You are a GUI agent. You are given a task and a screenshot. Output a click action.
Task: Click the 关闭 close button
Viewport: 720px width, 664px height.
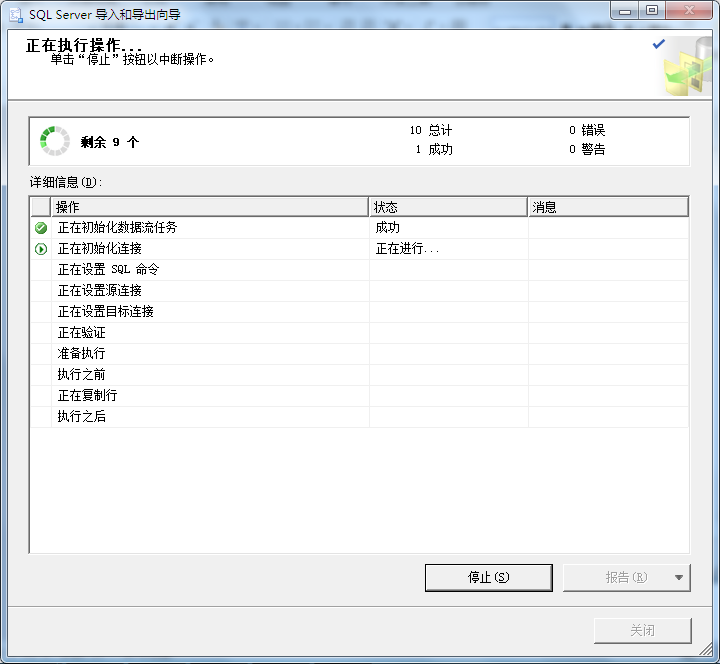coord(642,630)
